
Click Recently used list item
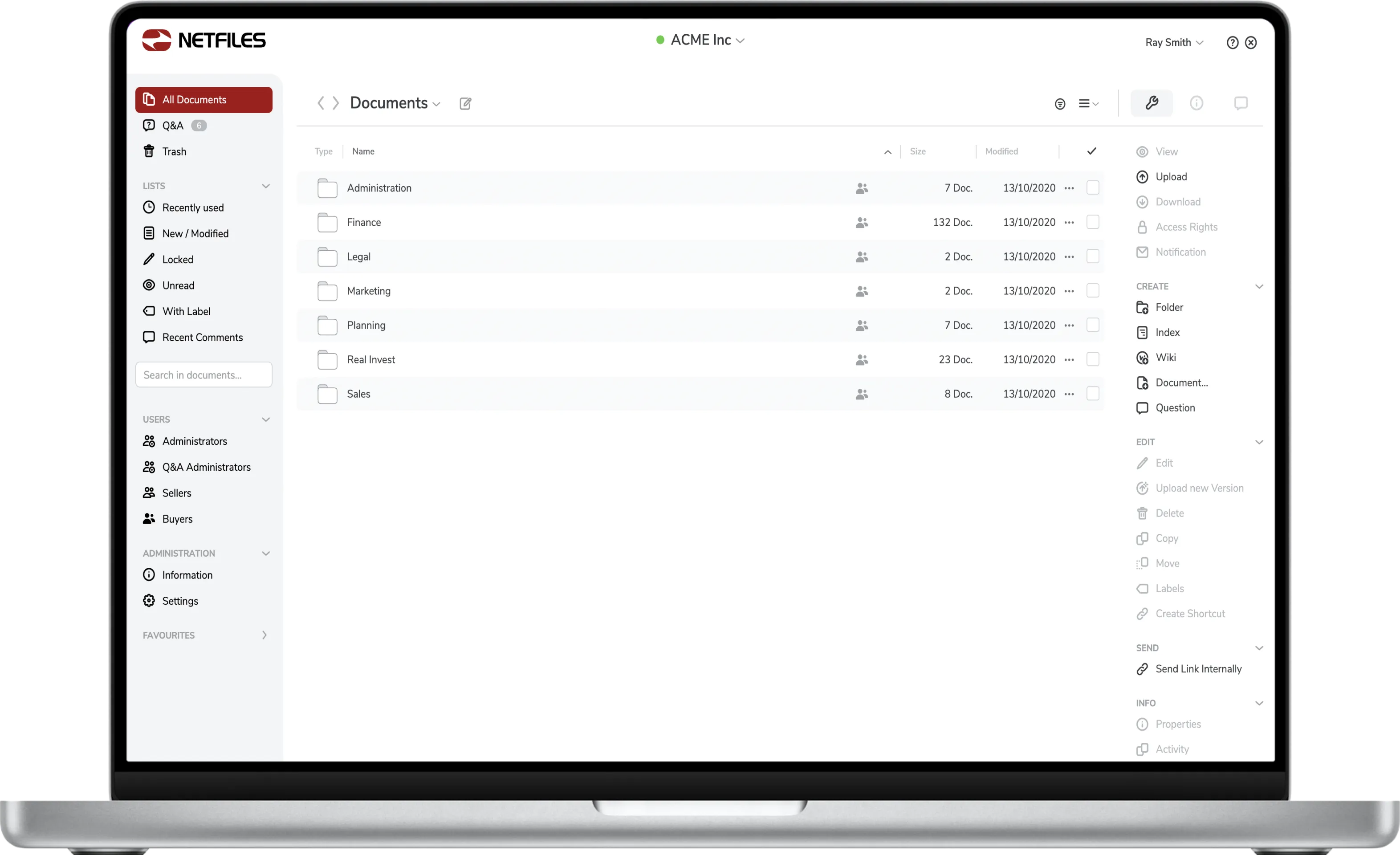[193, 207]
